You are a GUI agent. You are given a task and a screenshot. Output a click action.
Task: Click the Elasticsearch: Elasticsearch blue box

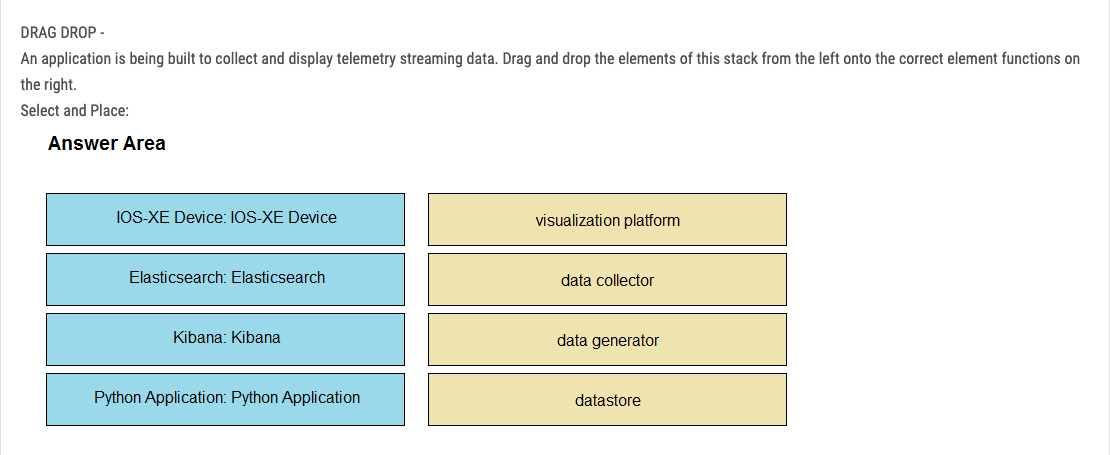[225, 280]
